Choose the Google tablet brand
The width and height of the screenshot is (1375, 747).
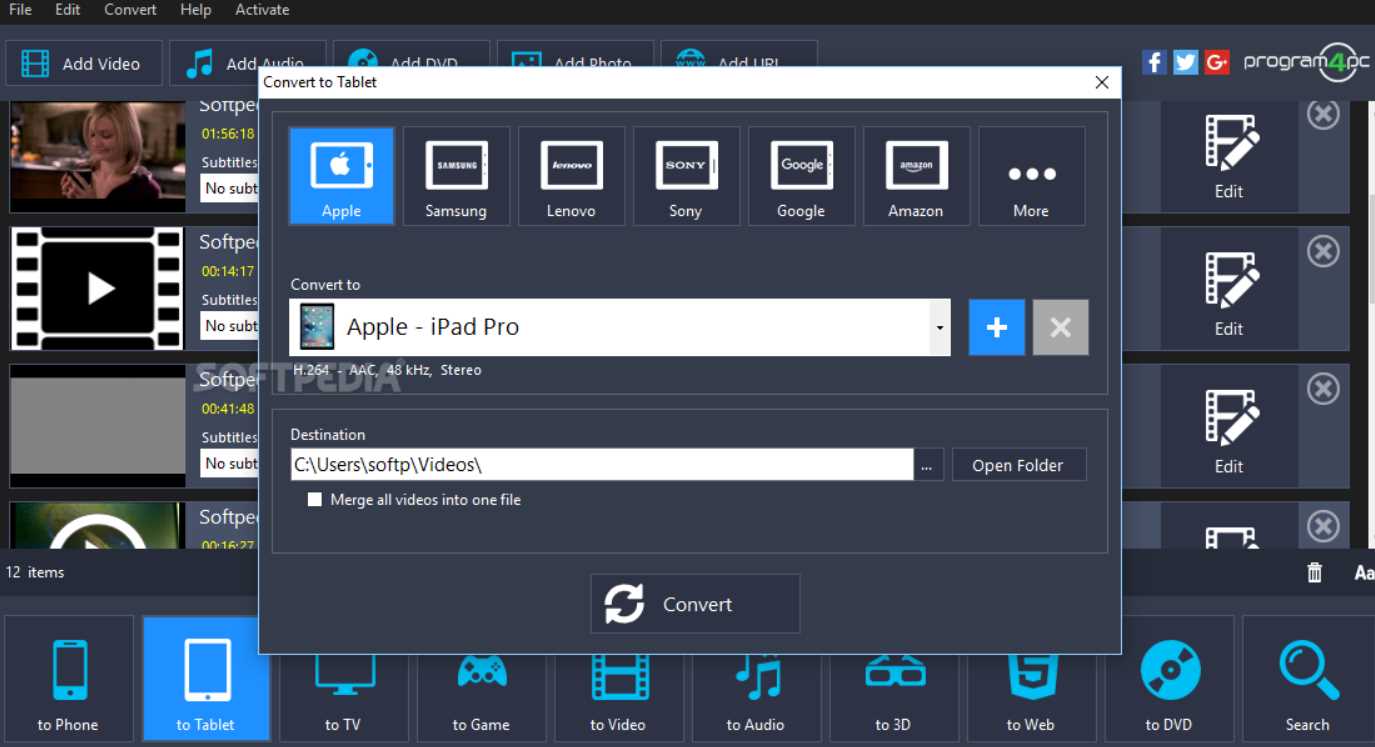[x=801, y=176]
